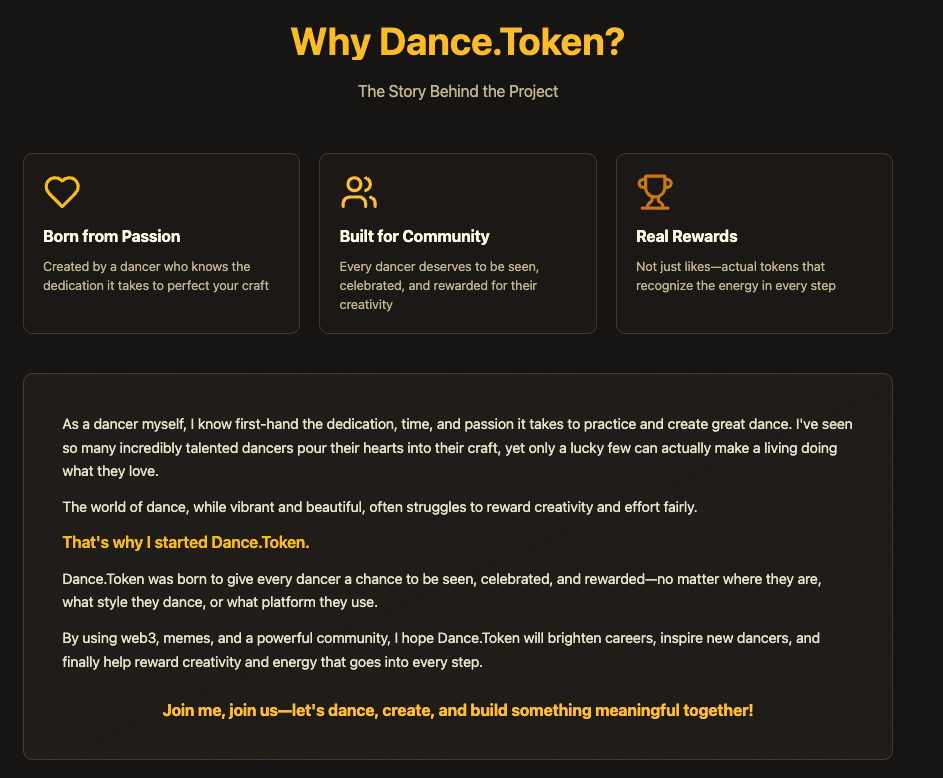Click the paragraph starting "As a dancer myself"
Screen dimensions: 943x778
(457, 447)
